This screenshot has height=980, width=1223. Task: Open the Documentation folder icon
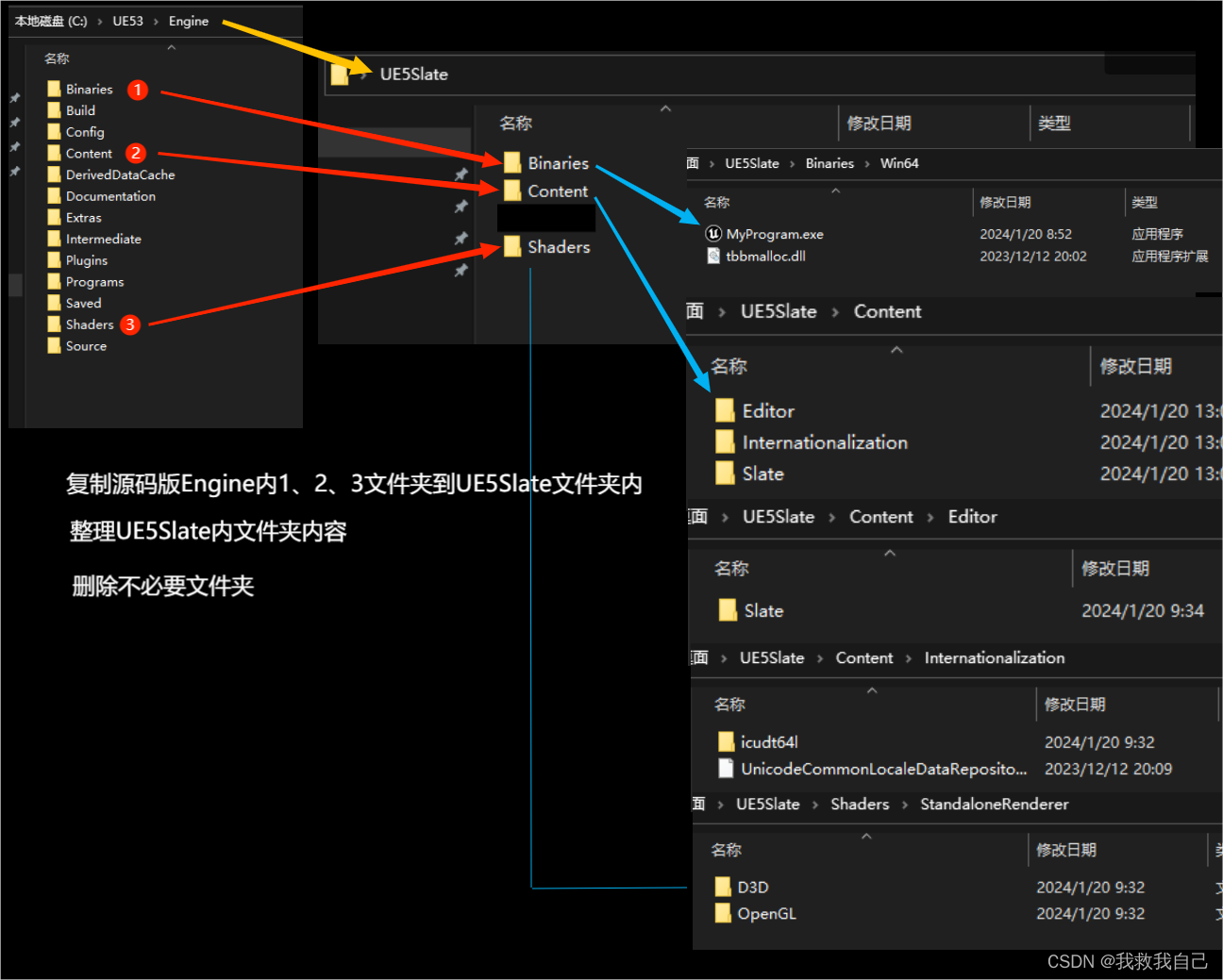55,196
